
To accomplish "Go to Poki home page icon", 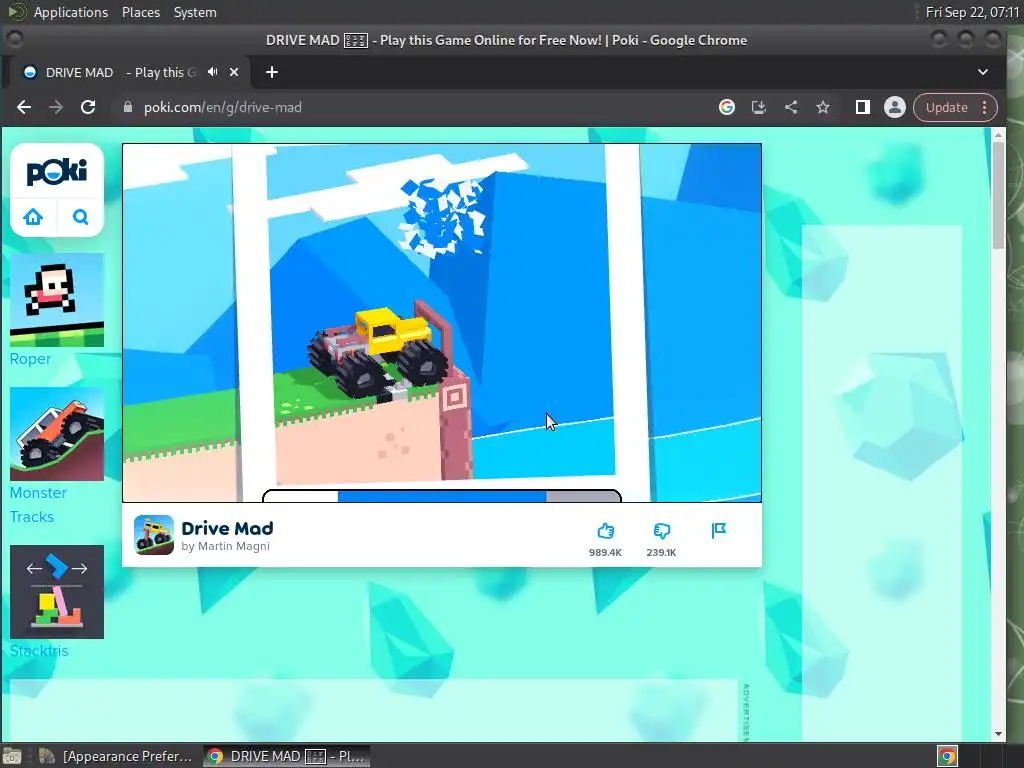I will (x=33, y=217).
